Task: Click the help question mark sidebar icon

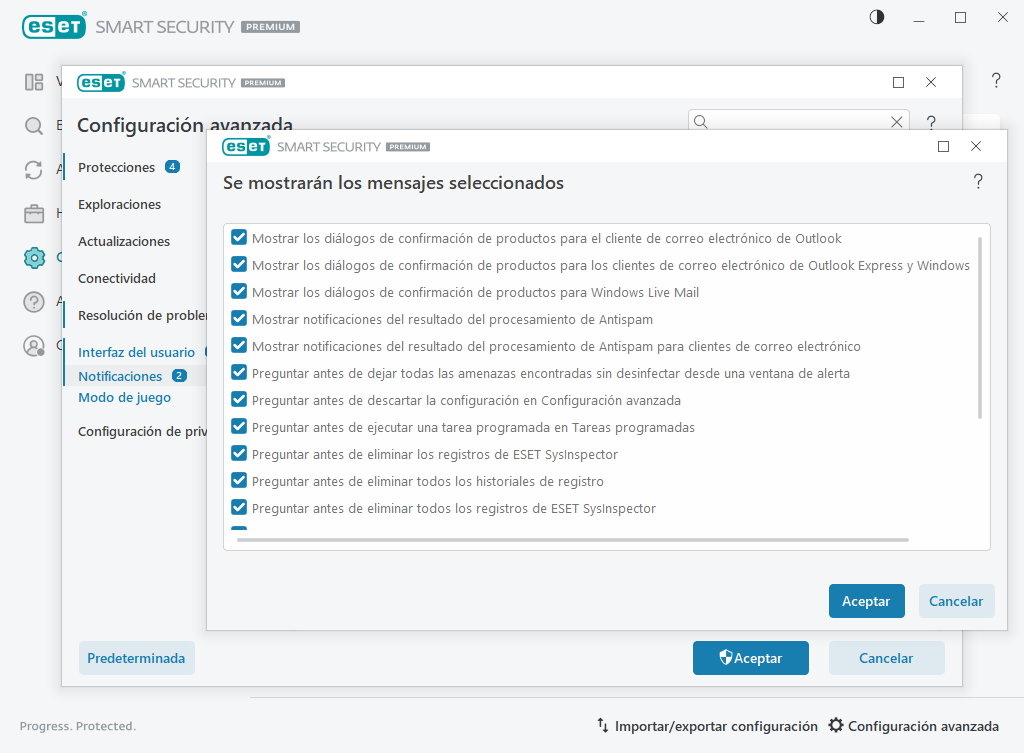Action: [x=34, y=302]
